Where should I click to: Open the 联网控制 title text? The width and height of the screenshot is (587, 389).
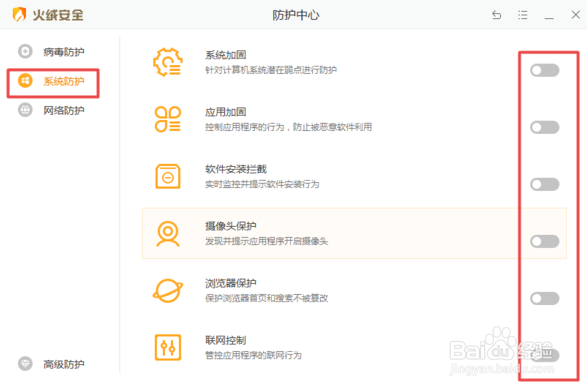(x=225, y=340)
